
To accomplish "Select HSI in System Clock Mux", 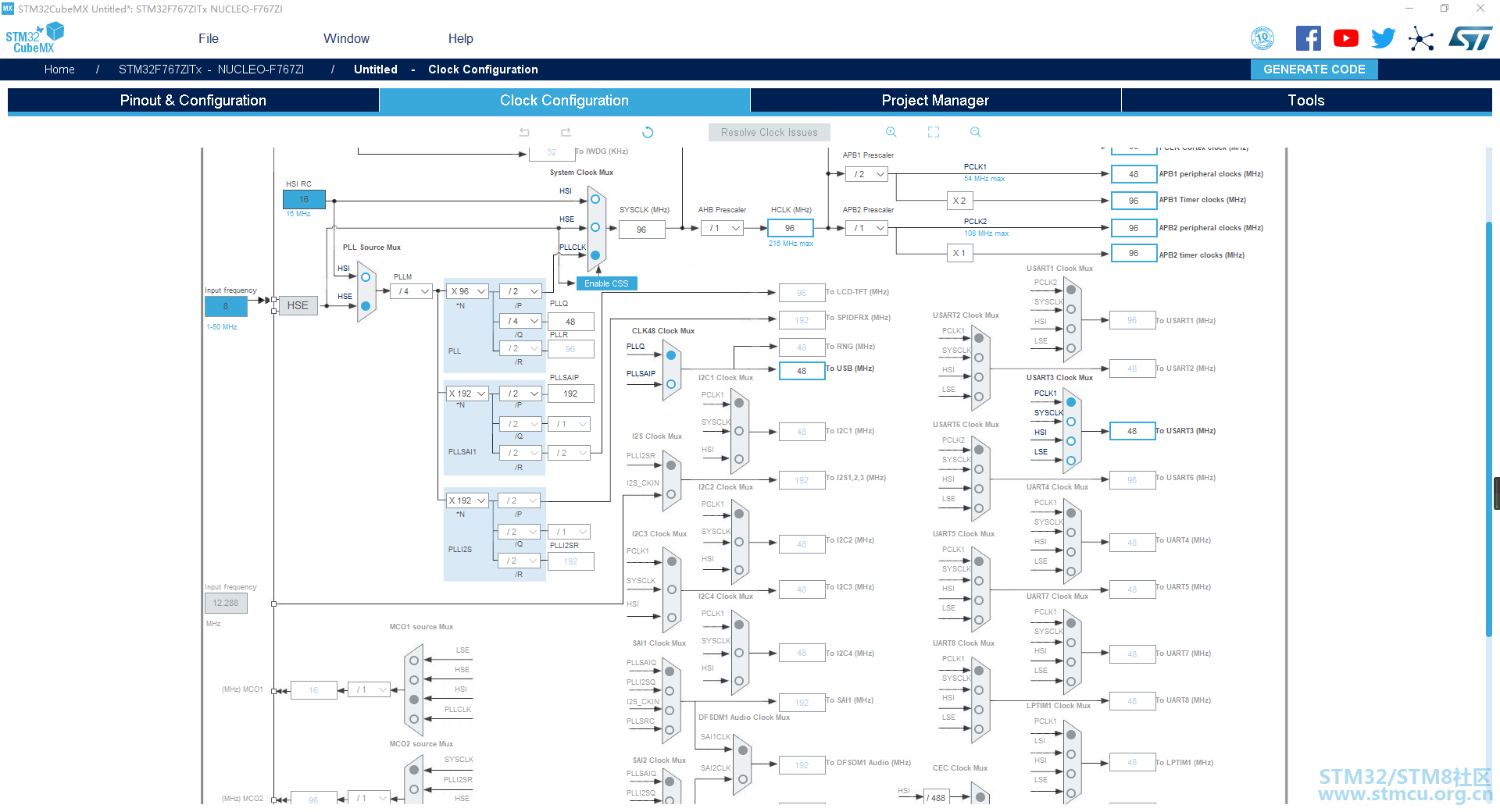I will (x=595, y=199).
